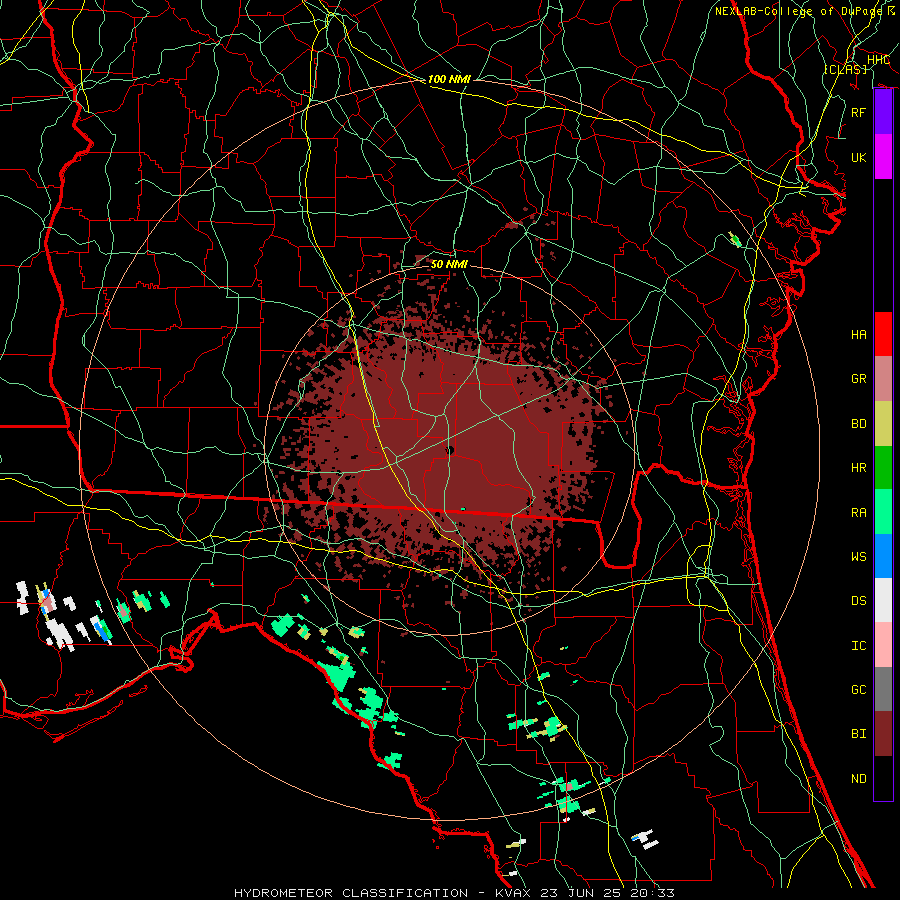The image size is (900, 900).
Task: Click the 50 NMI range ring label
Action: pyautogui.click(x=449, y=264)
